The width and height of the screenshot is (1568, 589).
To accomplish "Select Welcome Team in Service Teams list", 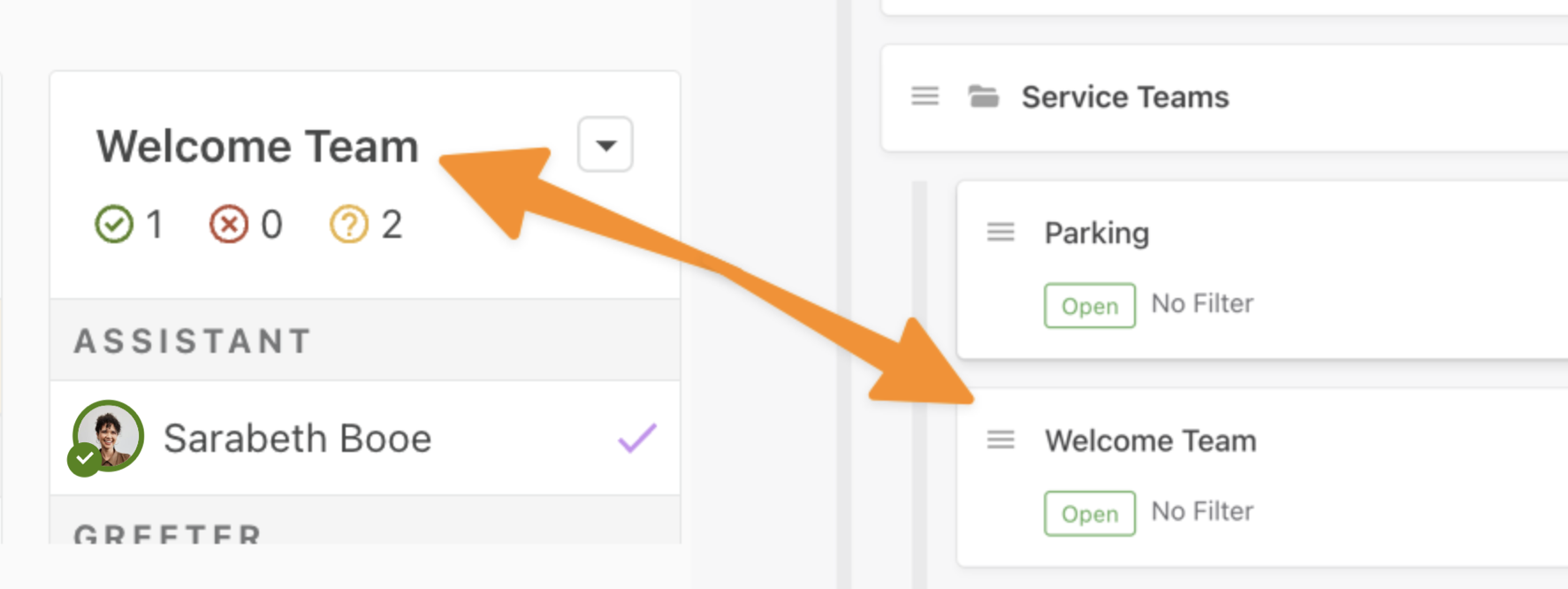I will point(1151,440).
